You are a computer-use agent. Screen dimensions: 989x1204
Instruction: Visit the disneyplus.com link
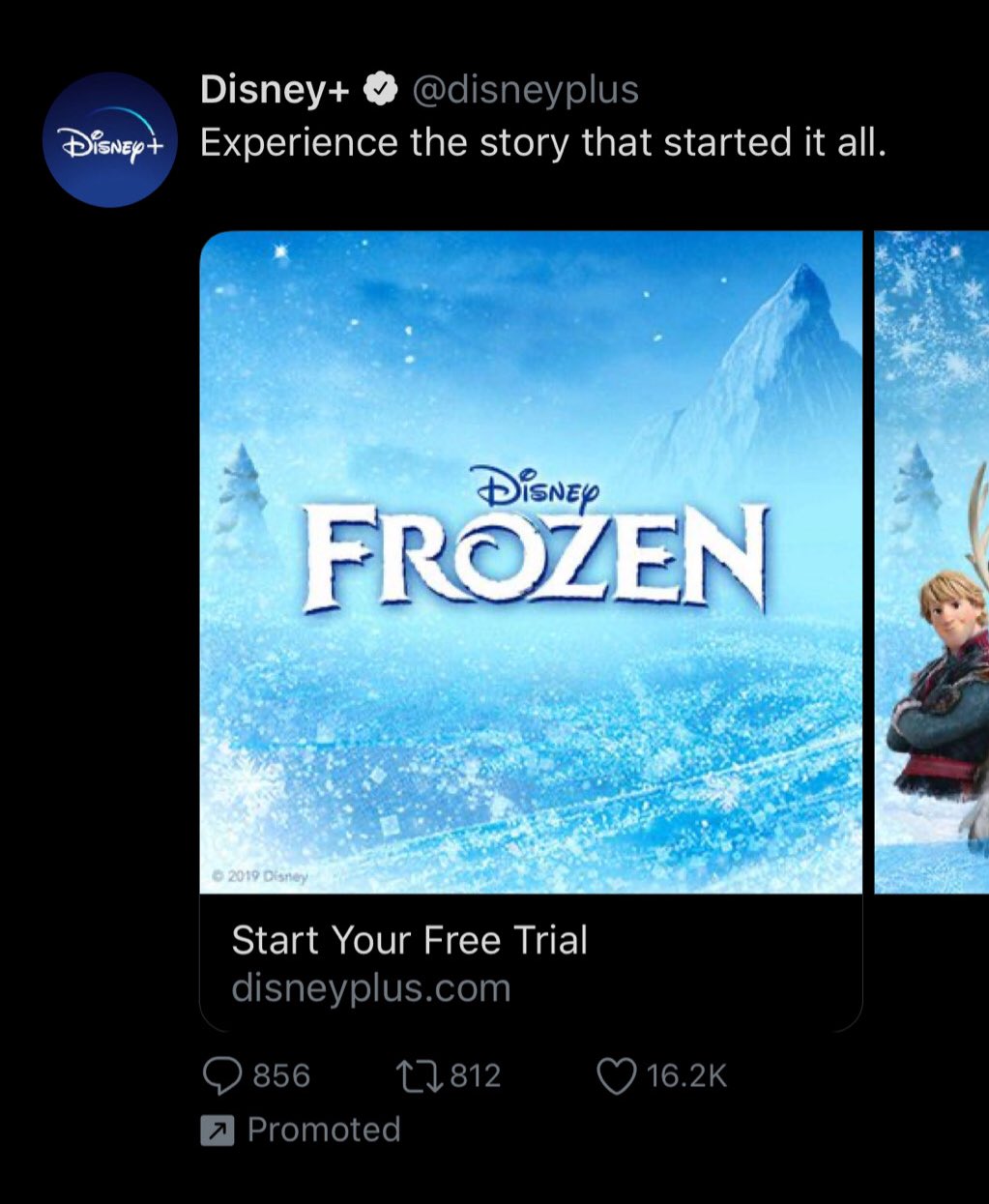pyautogui.click(x=371, y=988)
